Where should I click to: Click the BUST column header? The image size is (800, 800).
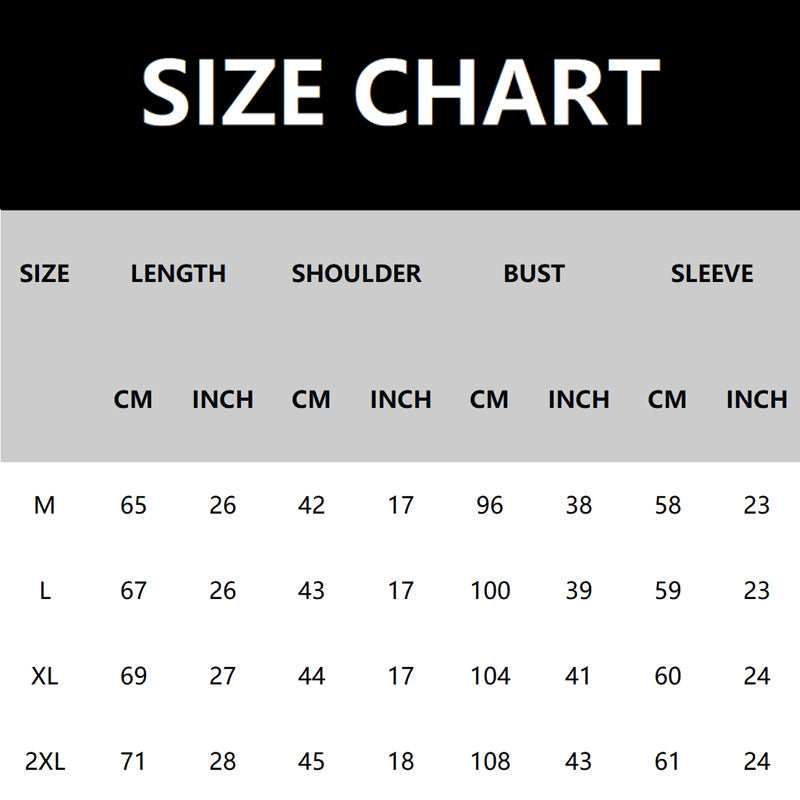point(534,273)
